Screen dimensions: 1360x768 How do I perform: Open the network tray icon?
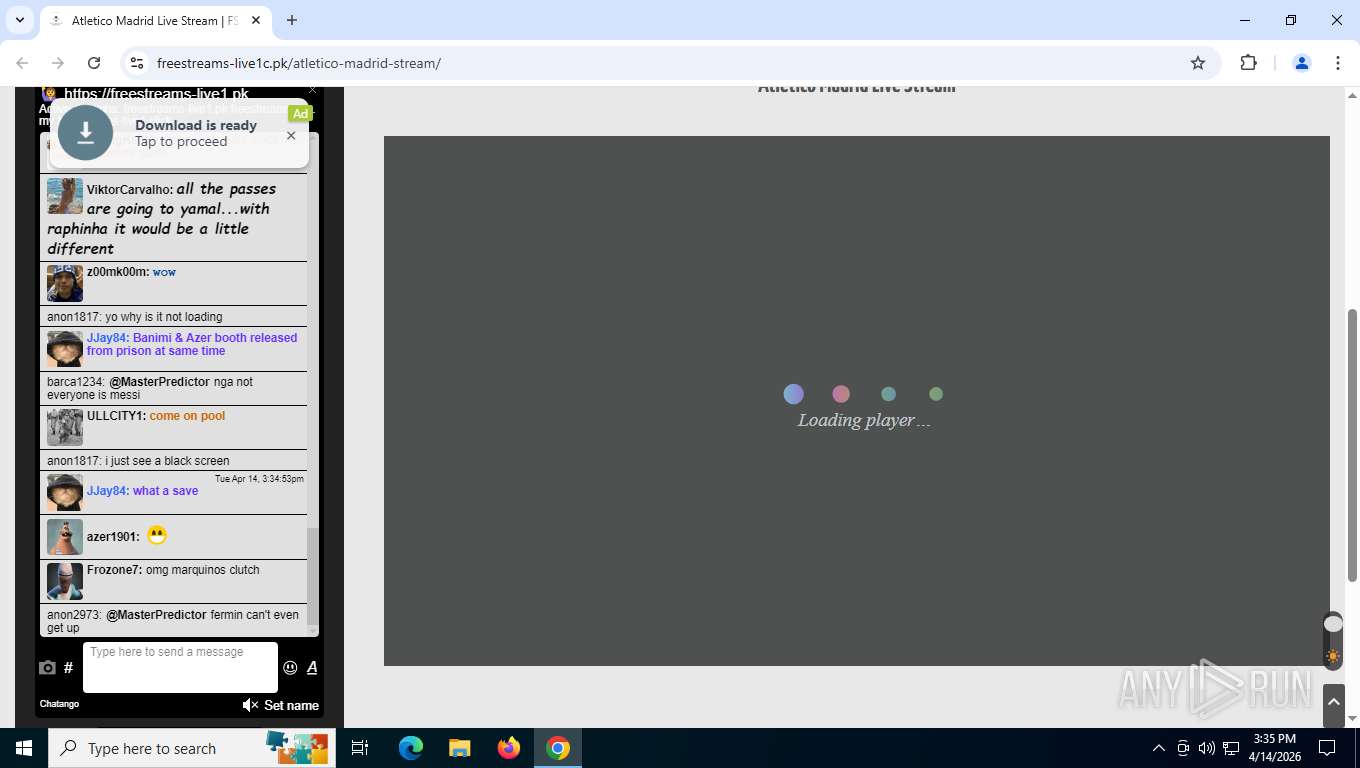(1232, 748)
